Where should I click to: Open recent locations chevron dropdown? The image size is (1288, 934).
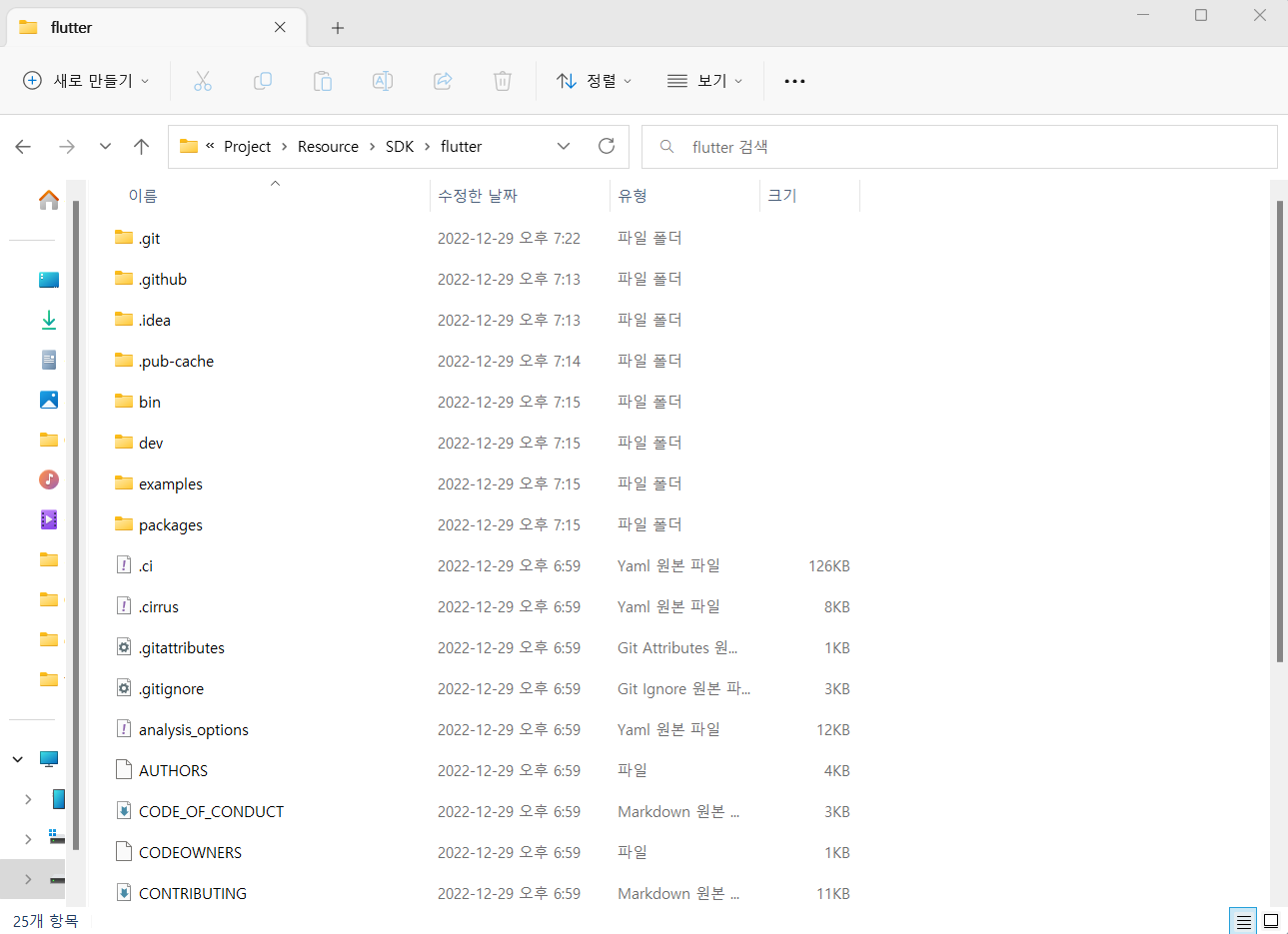(x=105, y=147)
